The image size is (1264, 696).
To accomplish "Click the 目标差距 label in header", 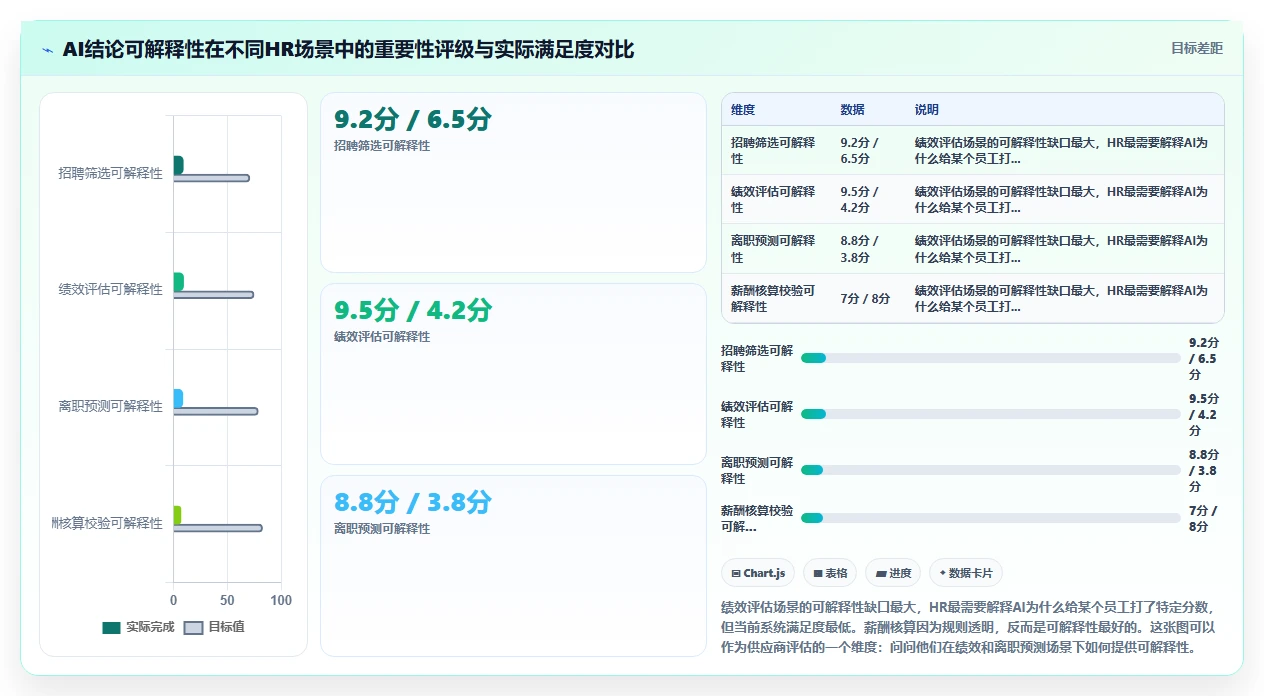I will pos(1196,48).
